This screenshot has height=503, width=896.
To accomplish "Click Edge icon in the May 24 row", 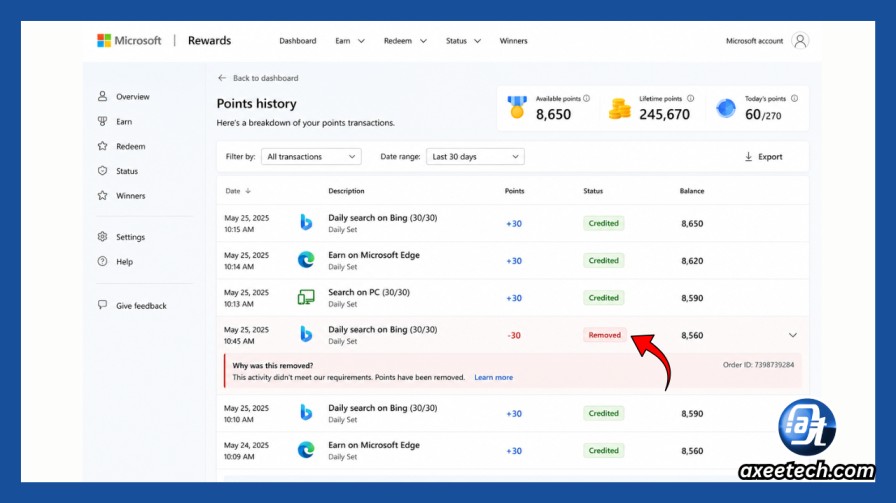I will click(x=306, y=450).
